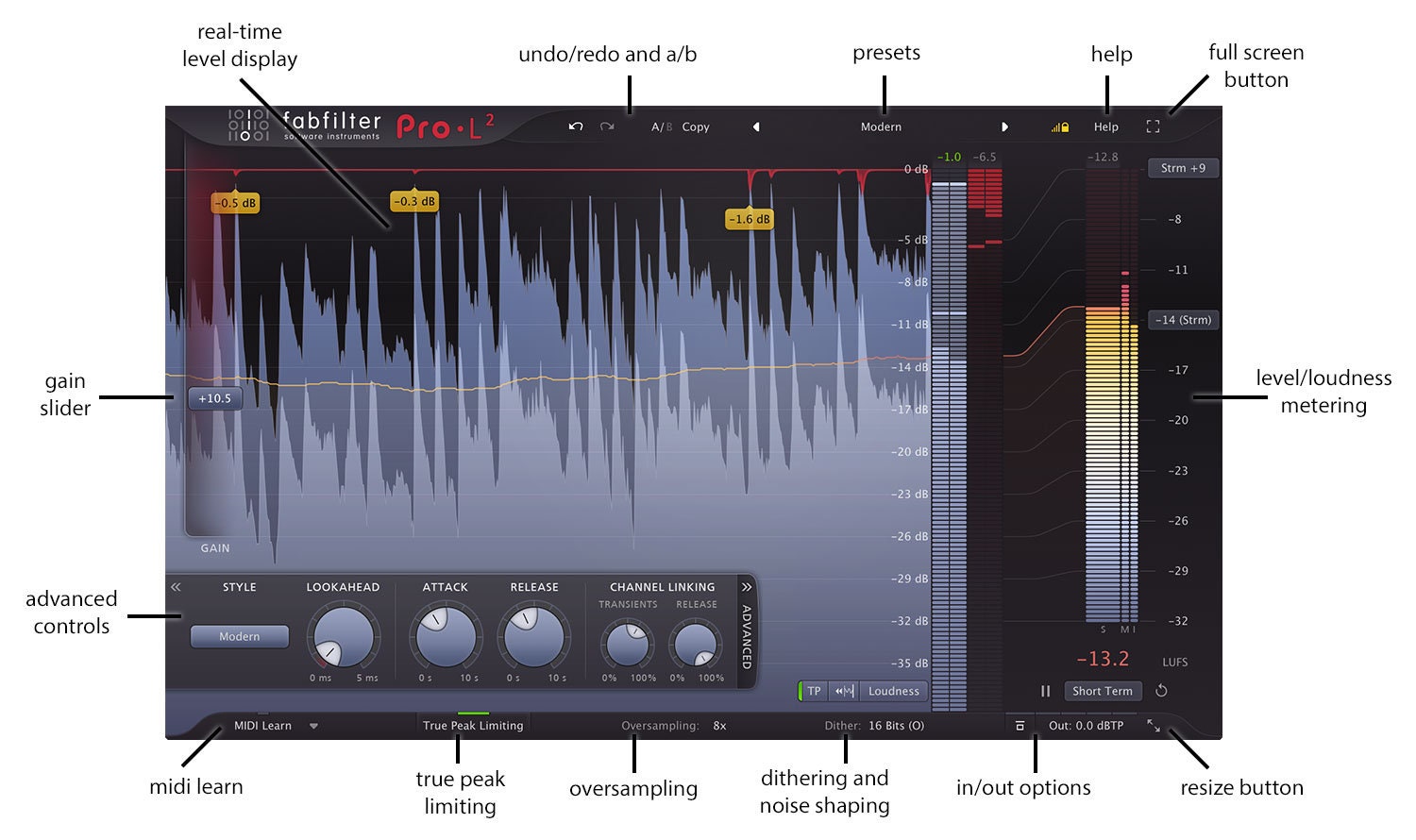Screen dimensions: 1416x840
Task: Collapse advanced controls with left double chevron
Action: point(176,587)
